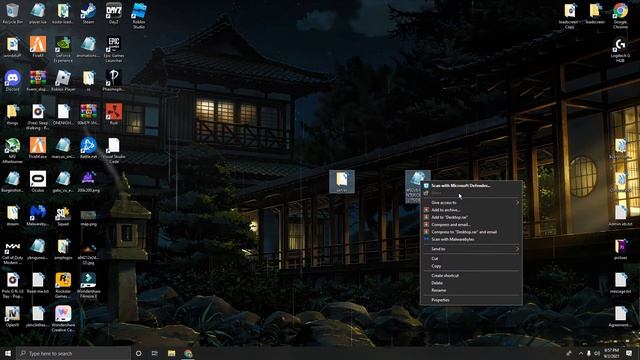This screenshot has width=640, height=360.
Task: Select the Rockstar Games Launcher icon
Action: pos(63,285)
